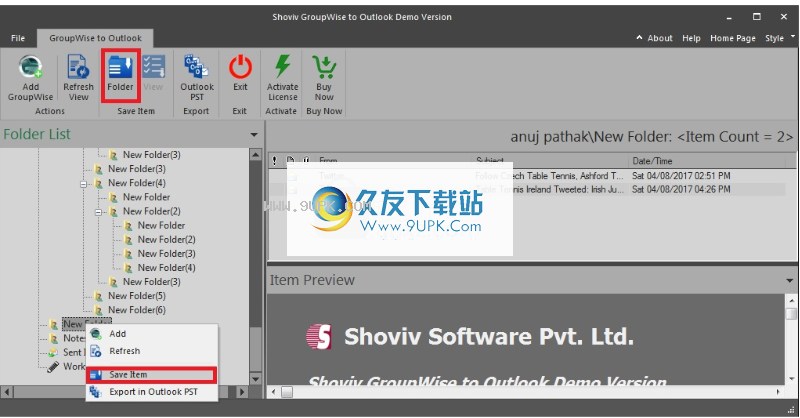800x418 pixels.
Task: Select the Work tree item
Action: coord(74,366)
